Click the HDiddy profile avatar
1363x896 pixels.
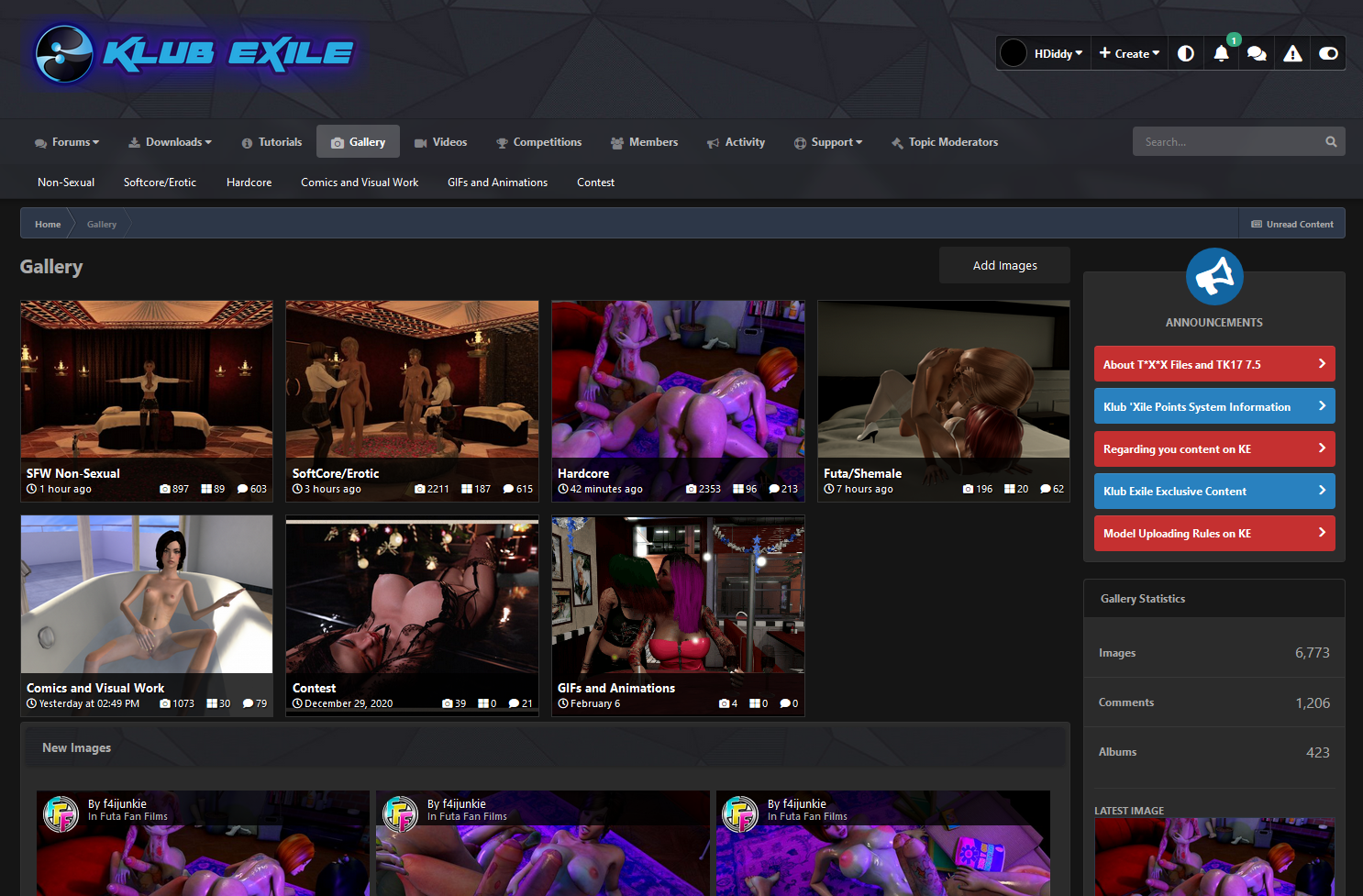click(1014, 53)
